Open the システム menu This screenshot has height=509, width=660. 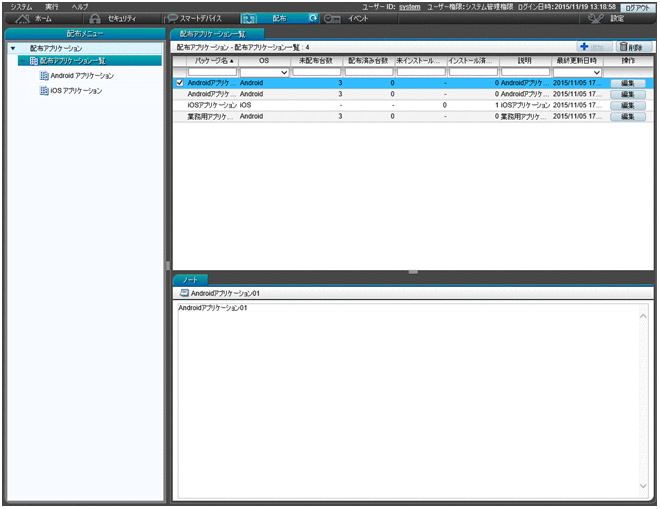21,6
